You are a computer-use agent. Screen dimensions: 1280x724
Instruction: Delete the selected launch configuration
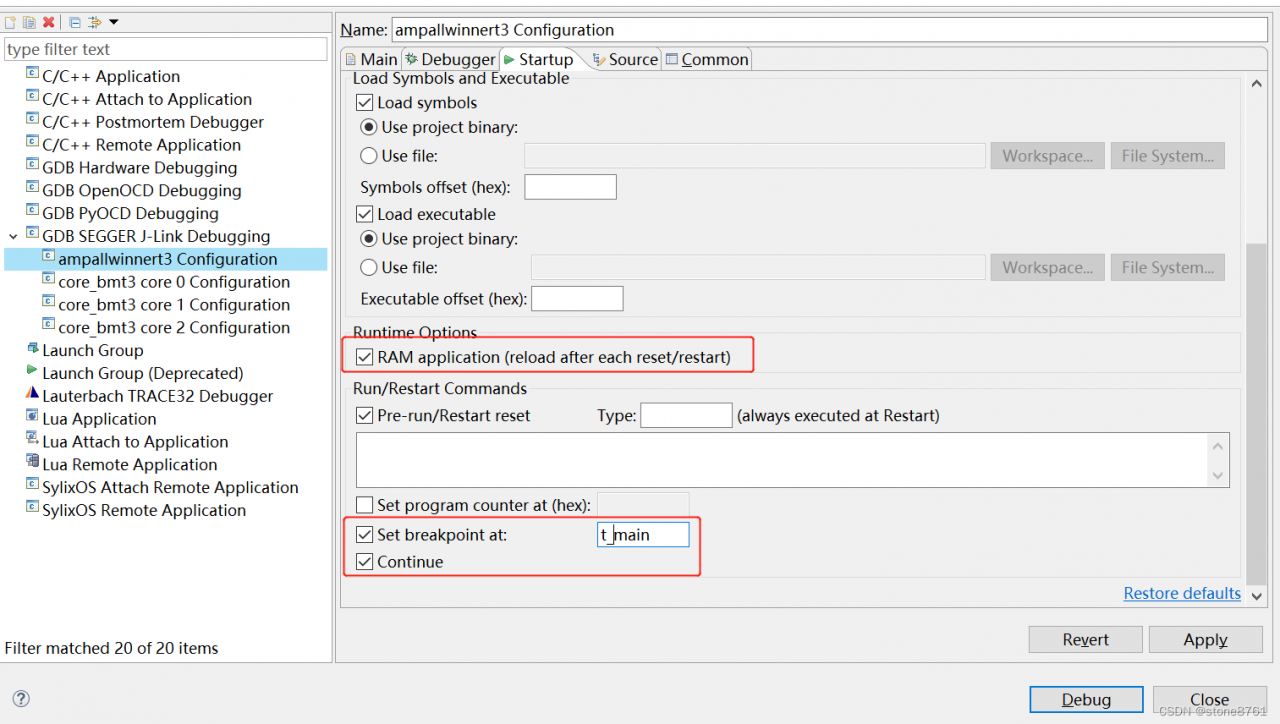(x=48, y=22)
